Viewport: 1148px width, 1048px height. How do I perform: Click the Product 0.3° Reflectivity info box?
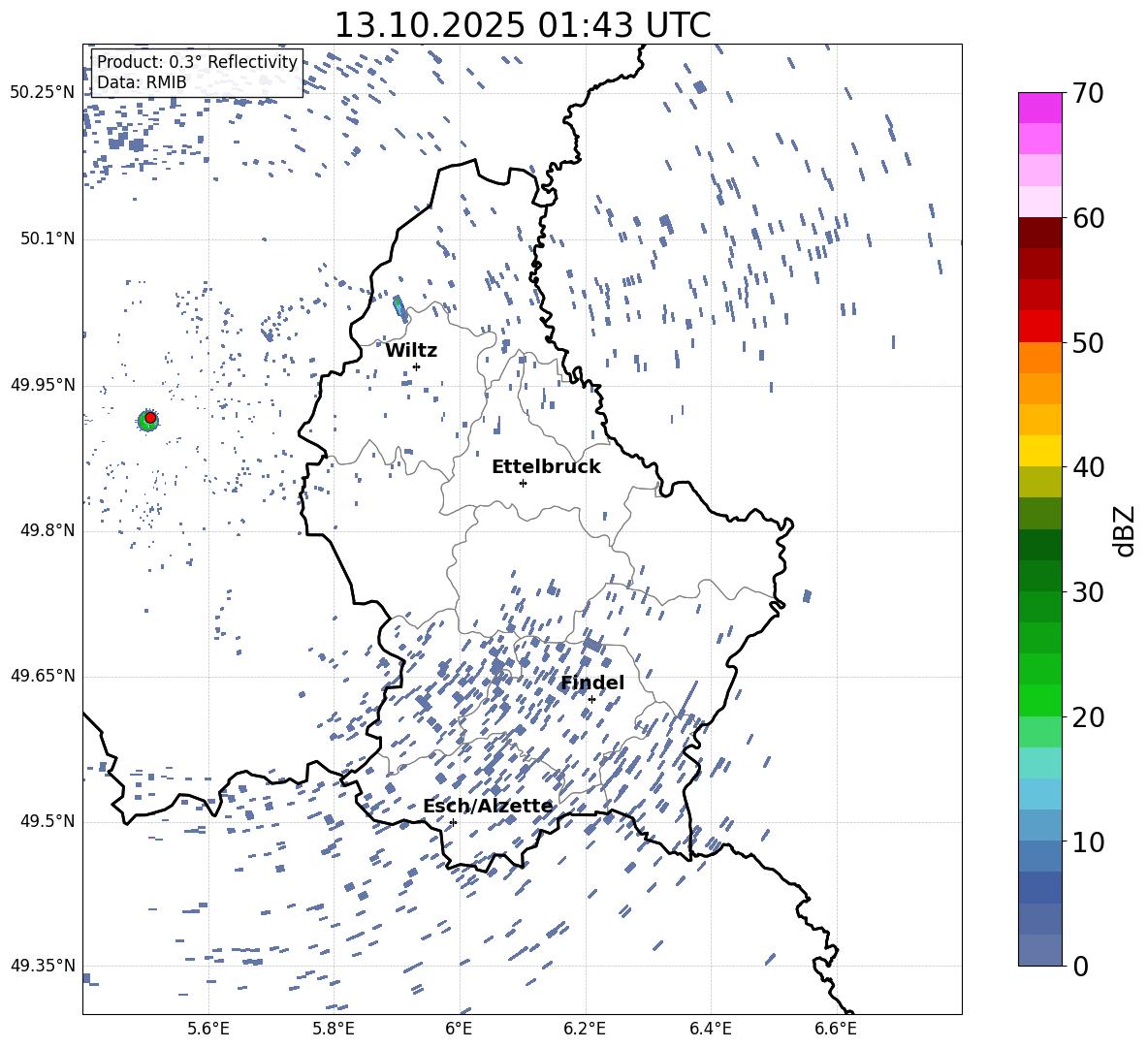tap(197, 73)
